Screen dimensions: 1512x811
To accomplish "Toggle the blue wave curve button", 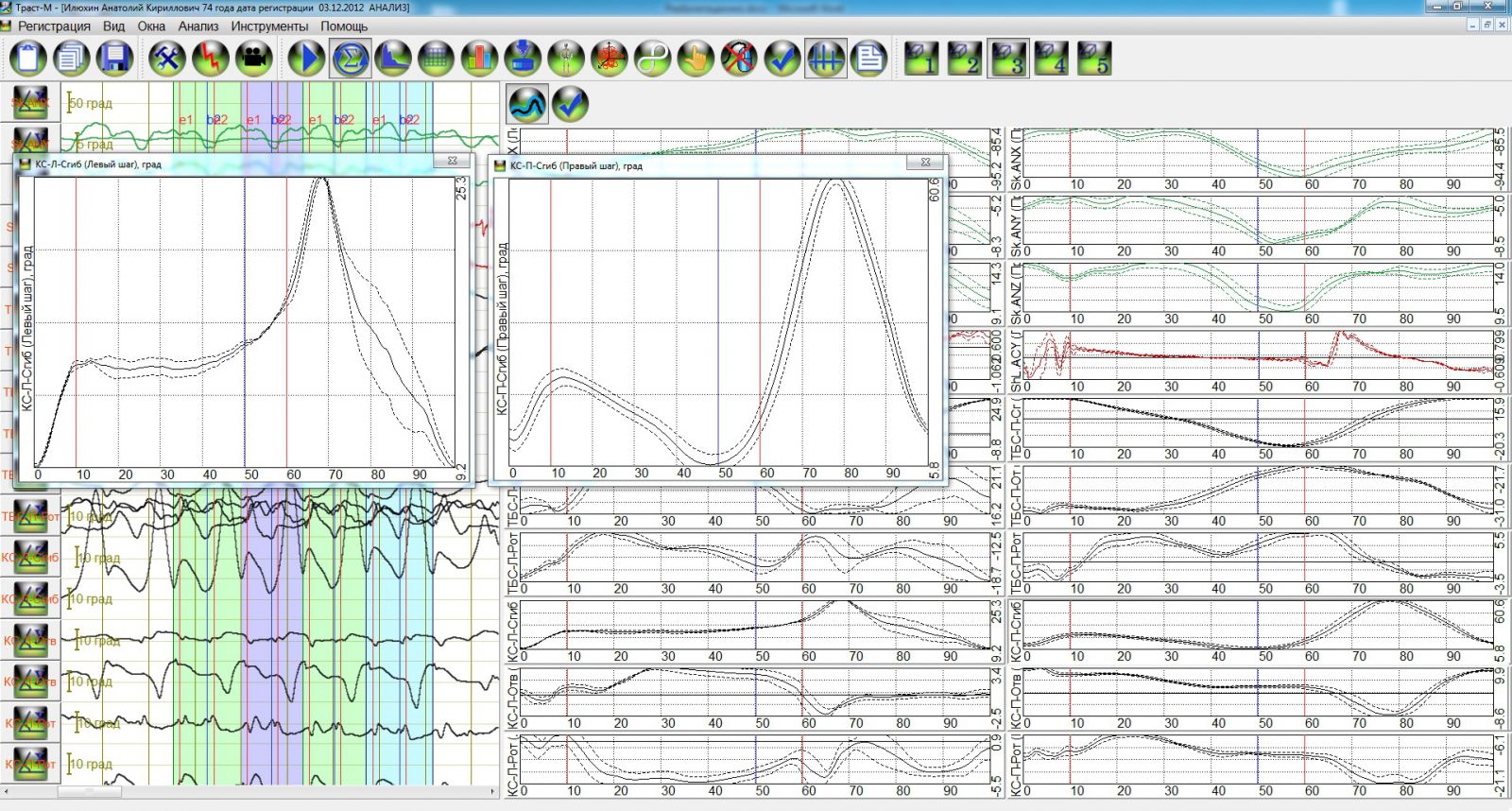I will click(x=527, y=104).
